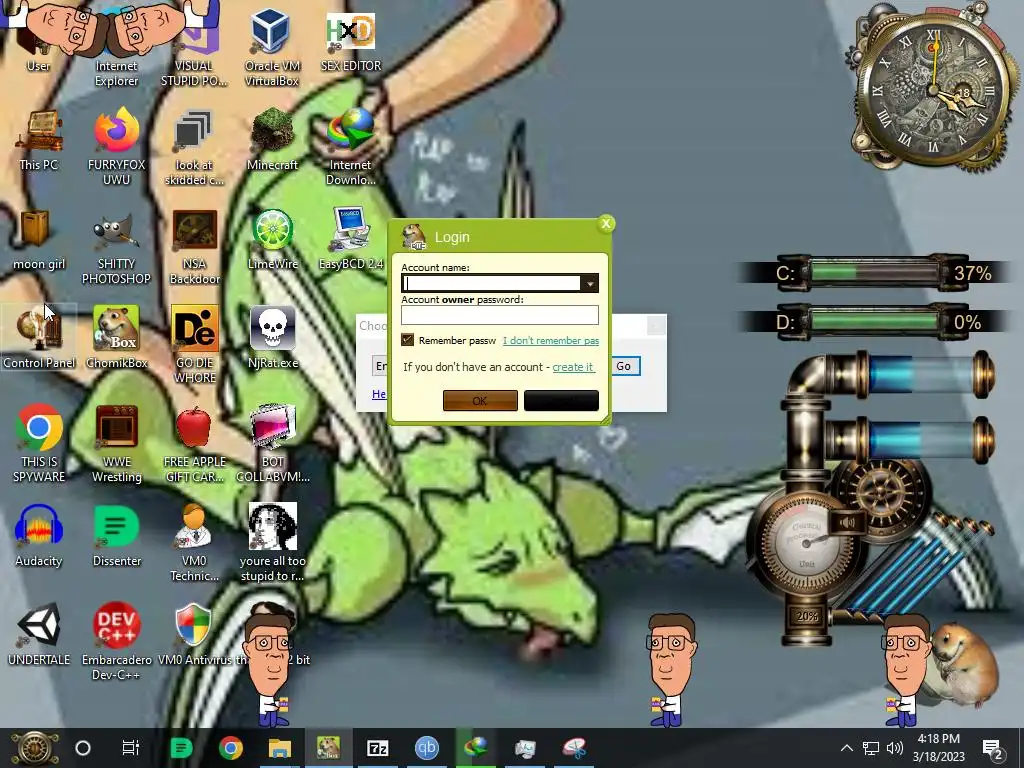The height and width of the screenshot is (768, 1024).
Task: Switch to ChomikBox taskbar button
Action: [328, 748]
